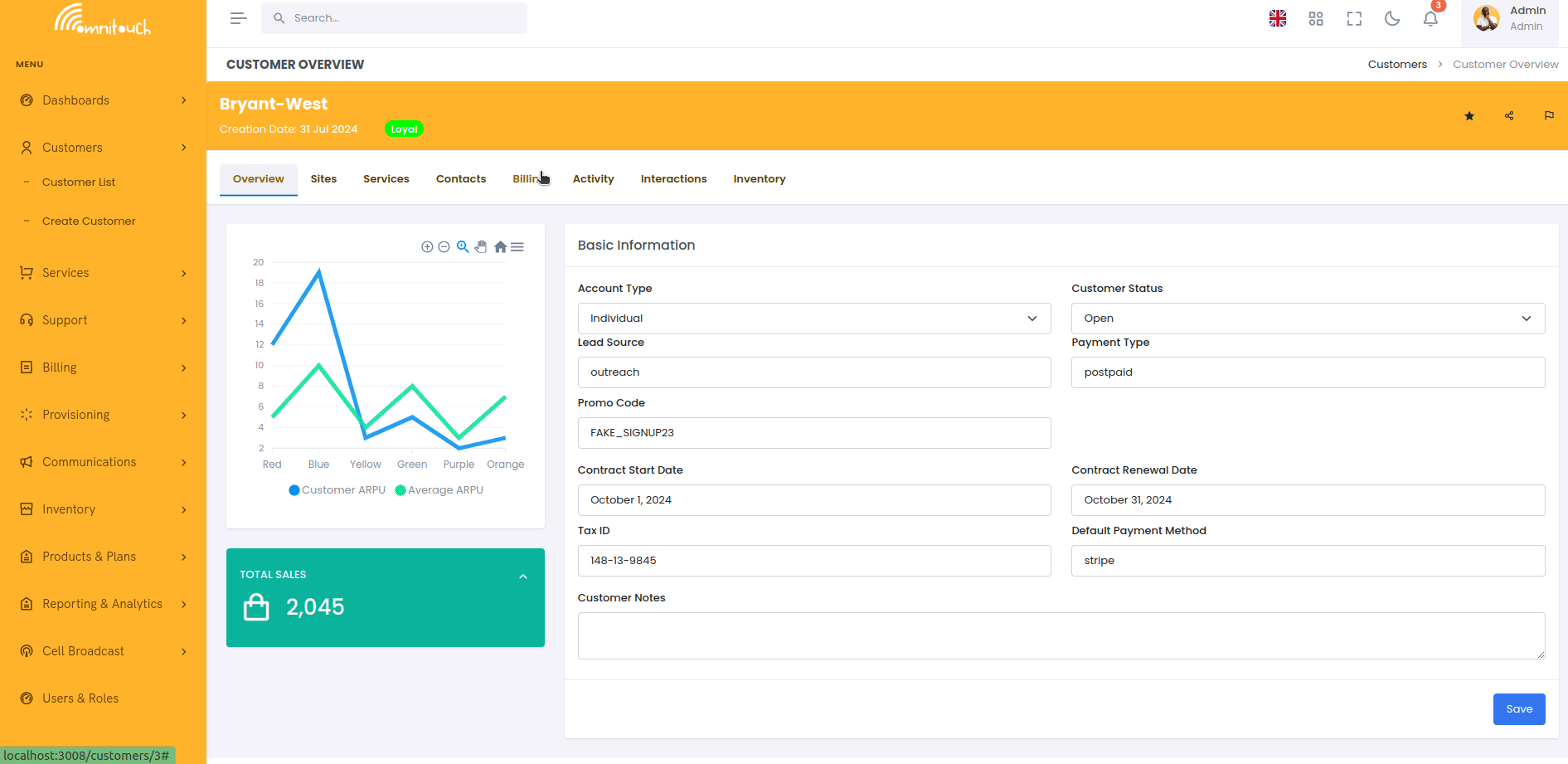Open Create Customer sidebar link
Image resolution: width=1568 pixels, height=764 pixels.
tap(89, 221)
